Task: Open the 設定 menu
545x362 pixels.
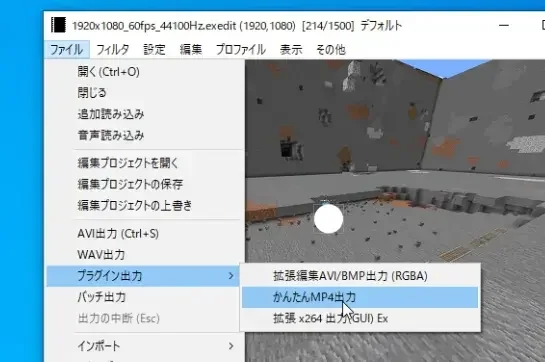Action: coord(154,49)
